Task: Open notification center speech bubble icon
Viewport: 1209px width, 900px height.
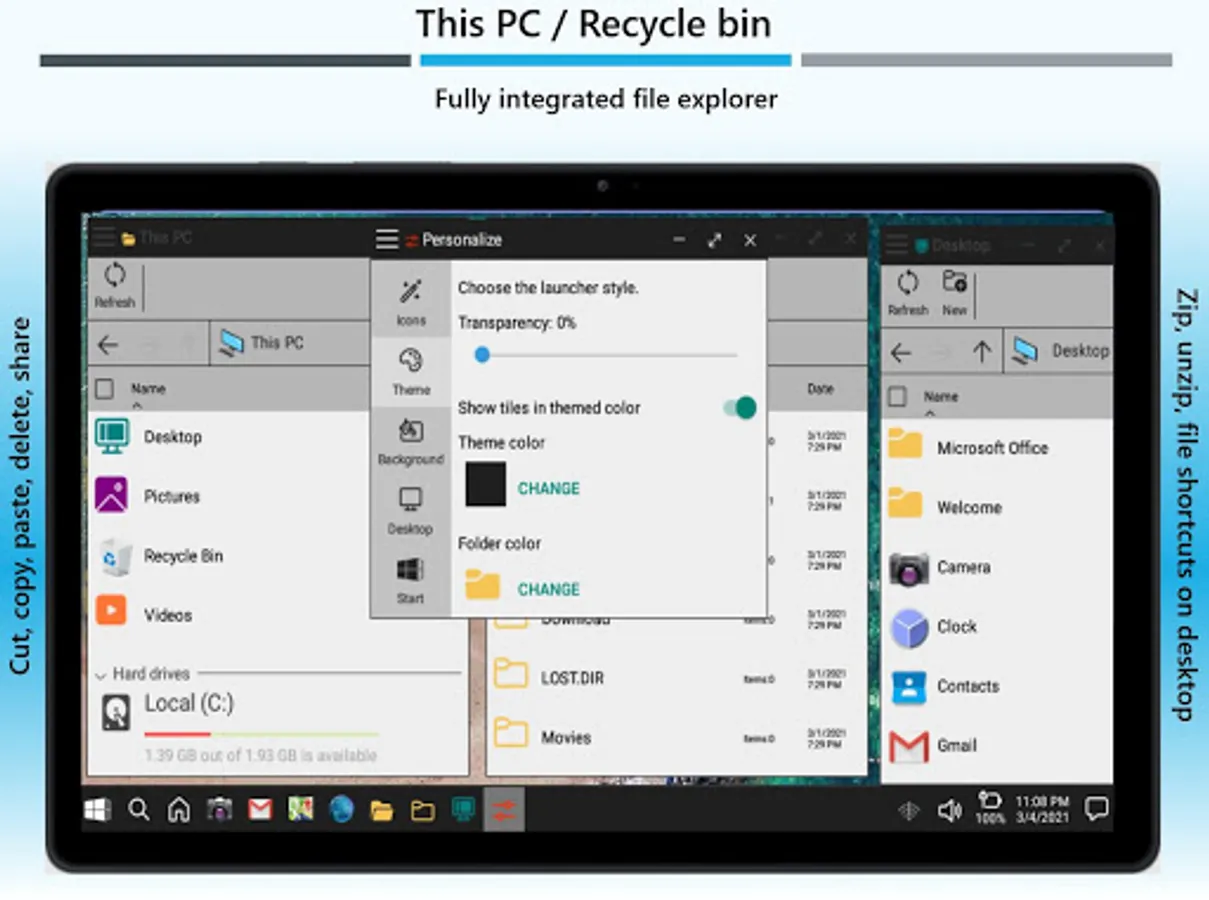Action: coord(1097,809)
